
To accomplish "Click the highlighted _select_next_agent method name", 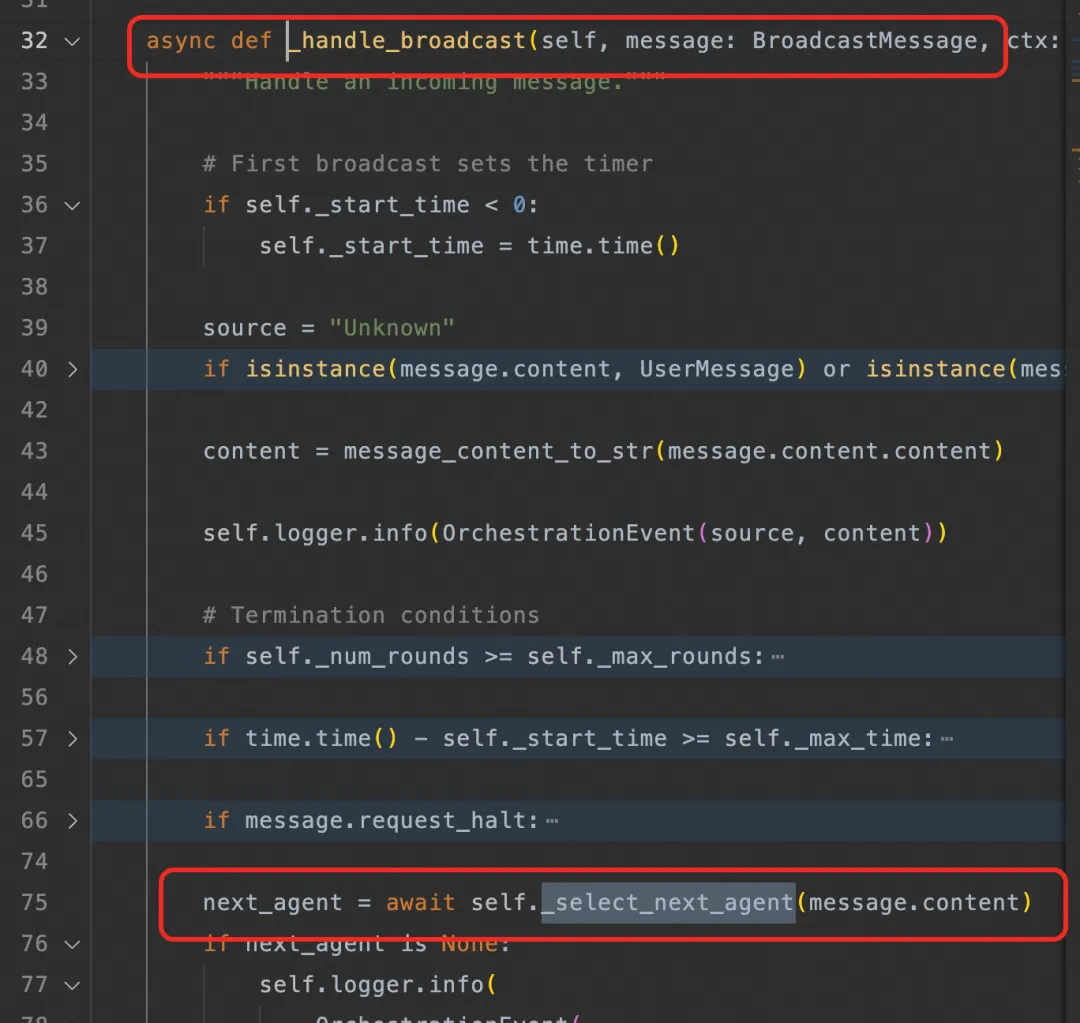I will point(667,902).
